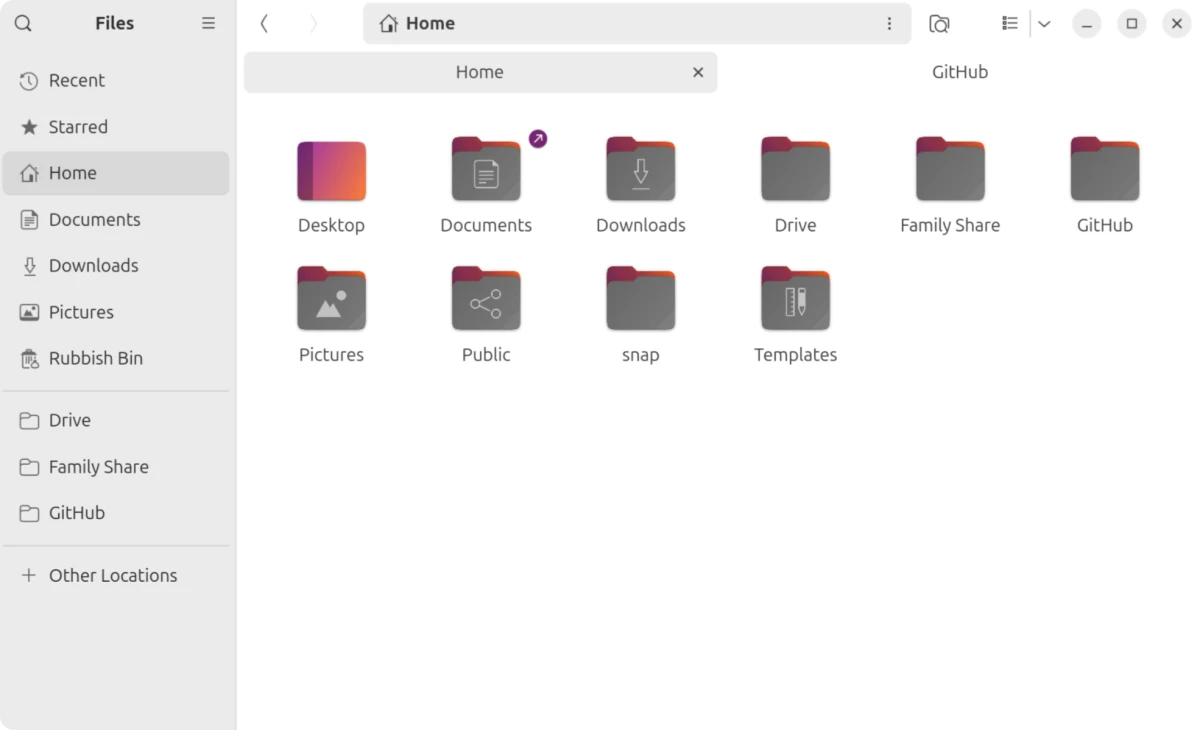
Task: Click the search-in-folder icon beside path bar
Action: (x=939, y=24)
